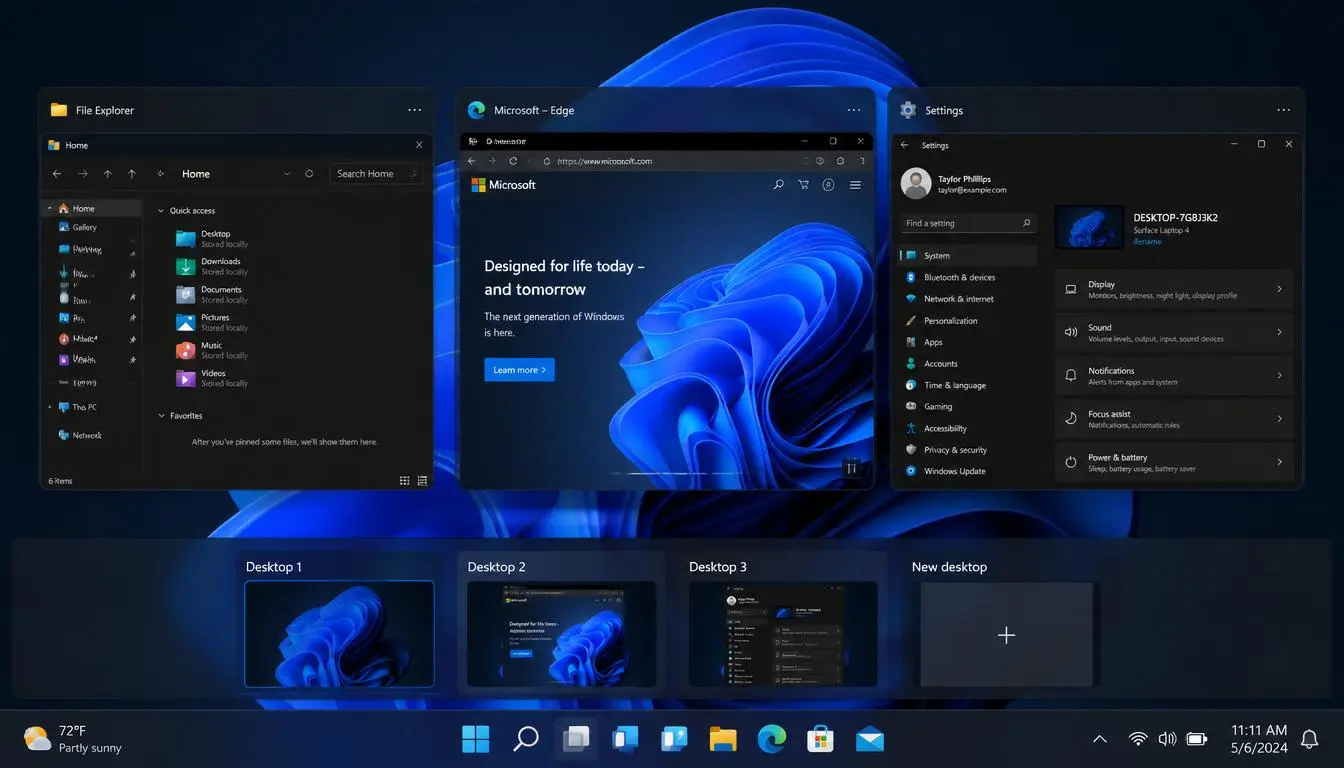Pause the Microsoft page carousel
1344x768 pixels.
coord(852,467)
